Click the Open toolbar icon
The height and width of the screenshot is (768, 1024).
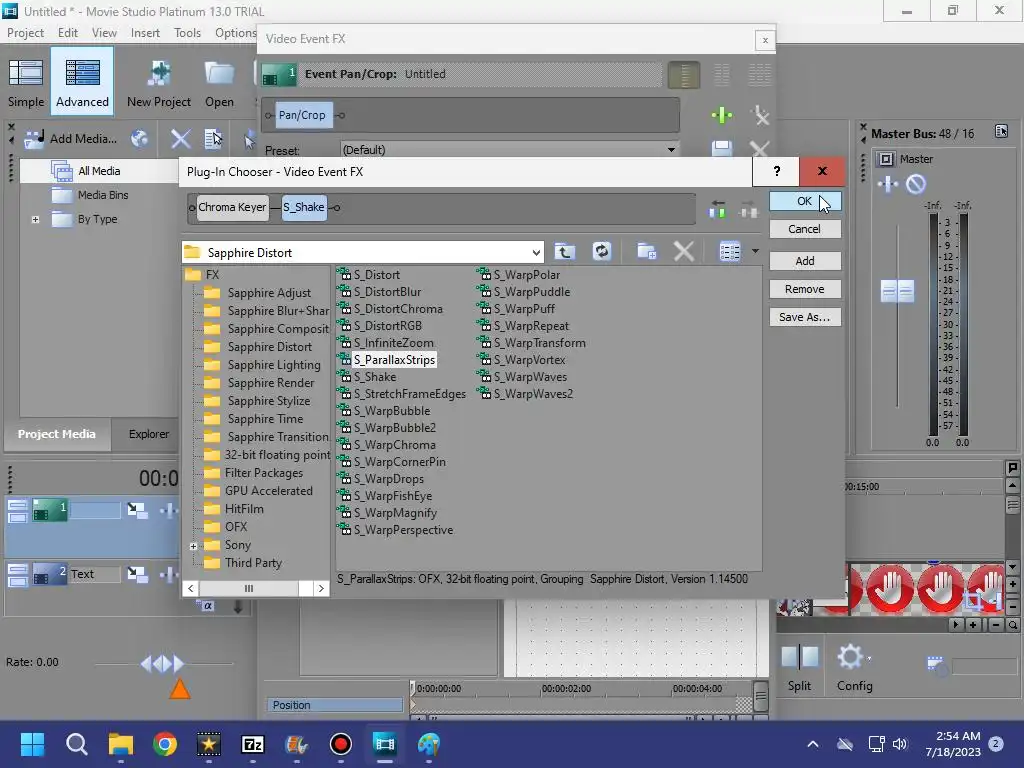pos(219,82)
